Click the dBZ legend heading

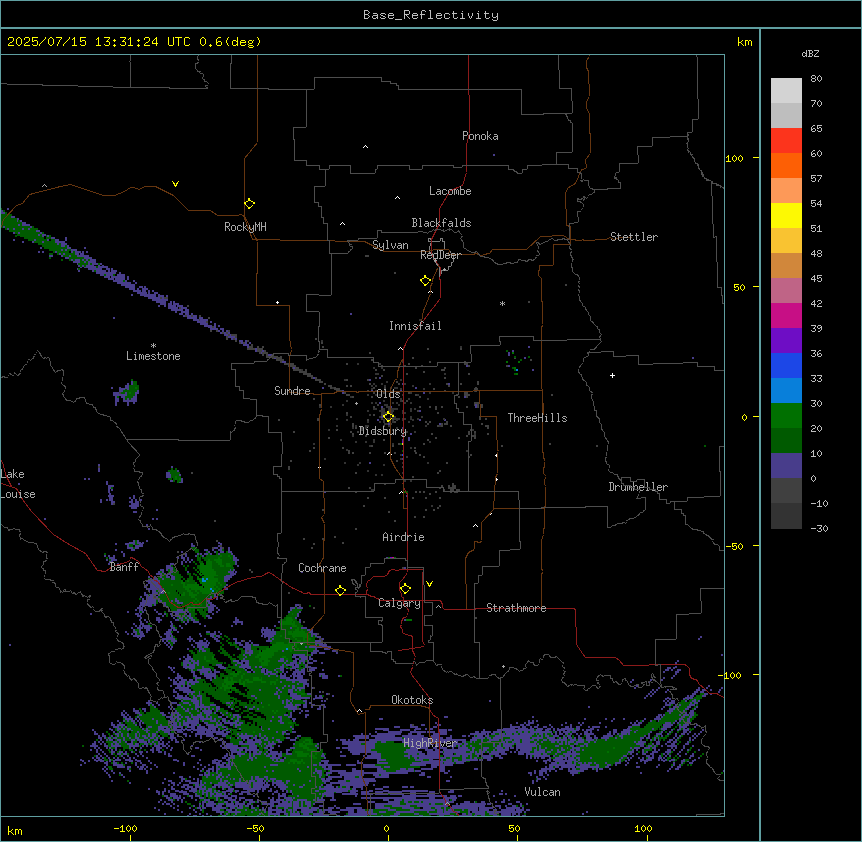[810, 54]
